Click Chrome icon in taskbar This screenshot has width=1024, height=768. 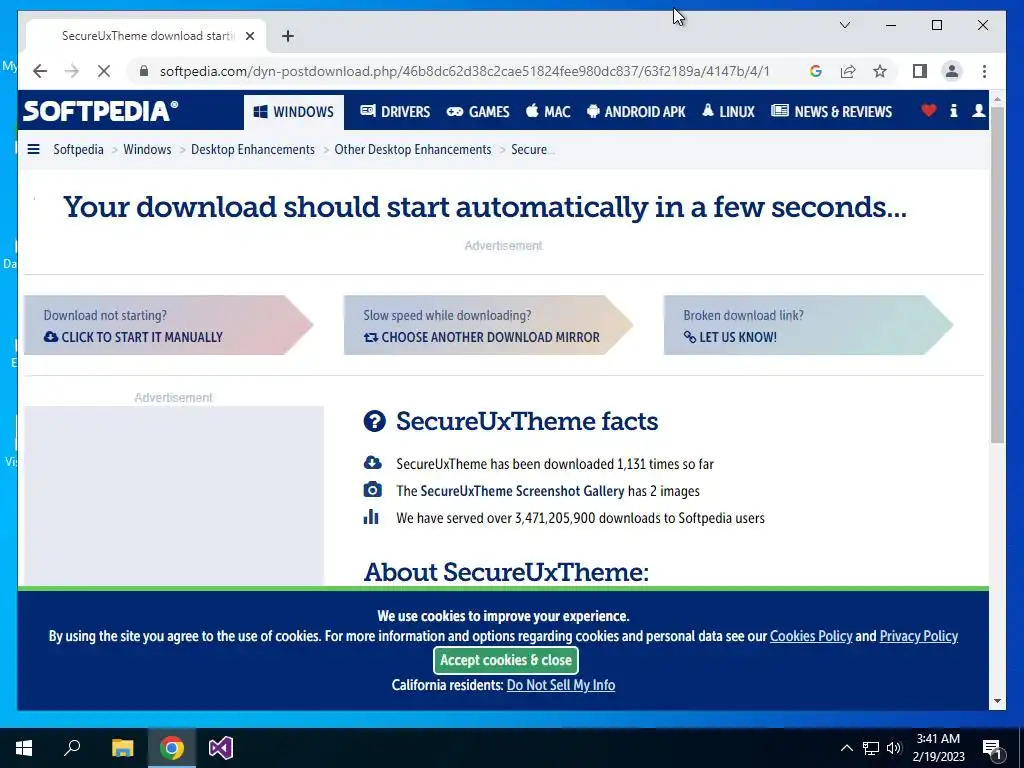172,748
